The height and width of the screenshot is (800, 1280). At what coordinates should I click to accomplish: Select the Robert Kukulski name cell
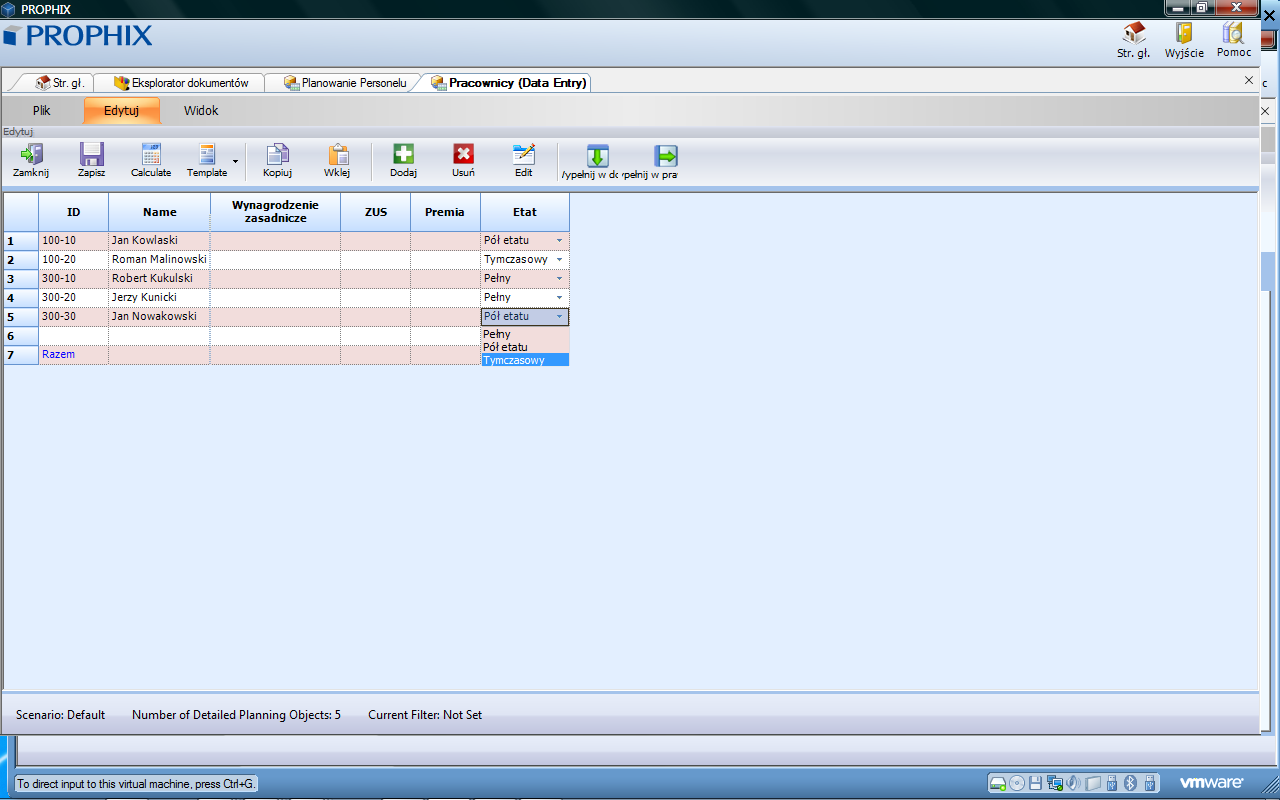(160, 279)
